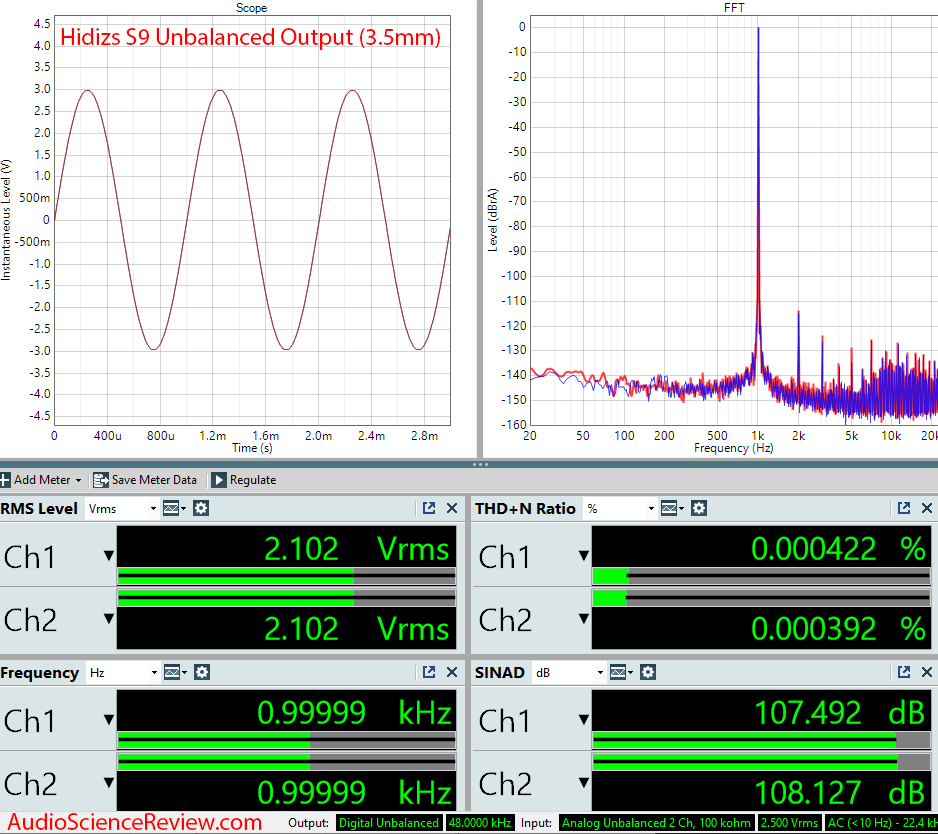Click the sine waveform in Scope graph

(x=252, y=220)
